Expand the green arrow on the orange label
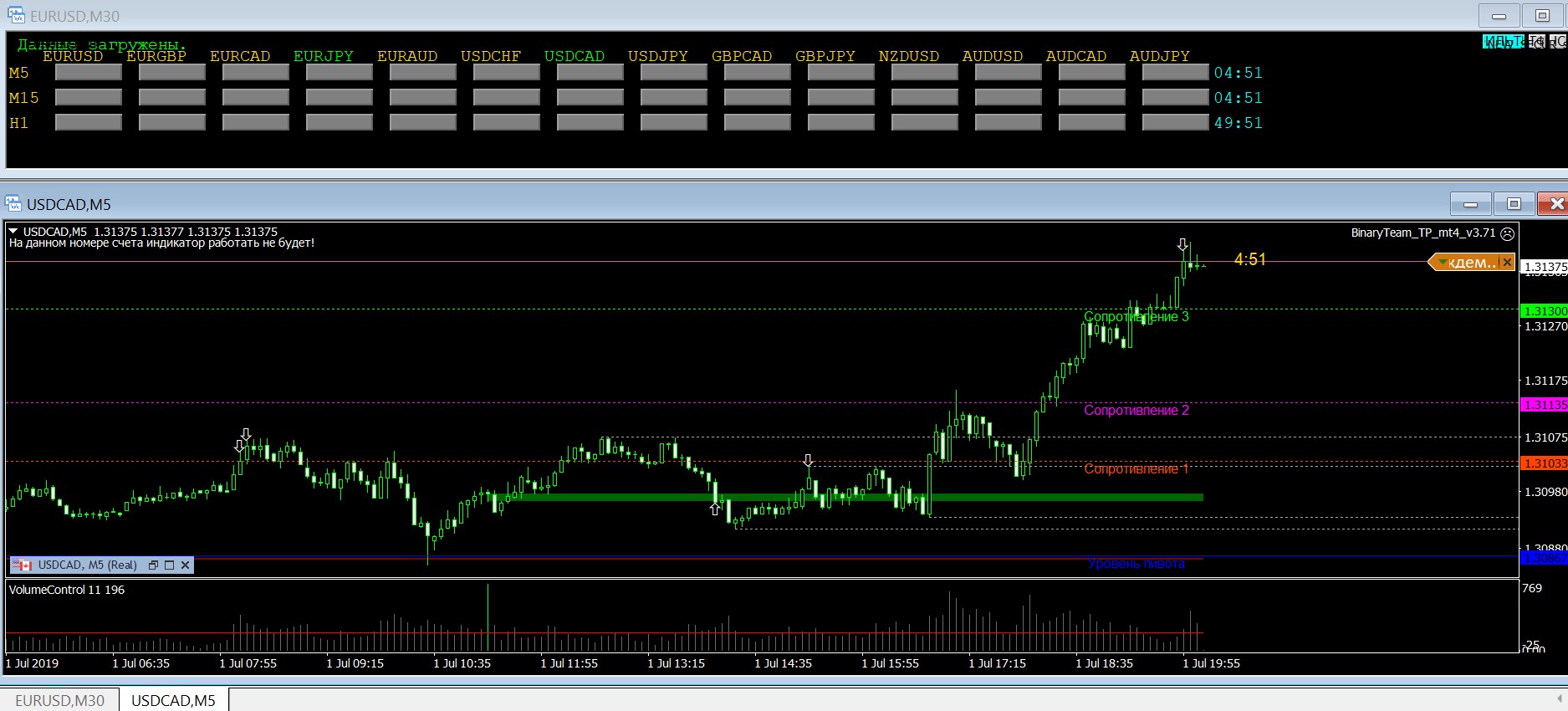The image size is (1568, 711). 1442,263
